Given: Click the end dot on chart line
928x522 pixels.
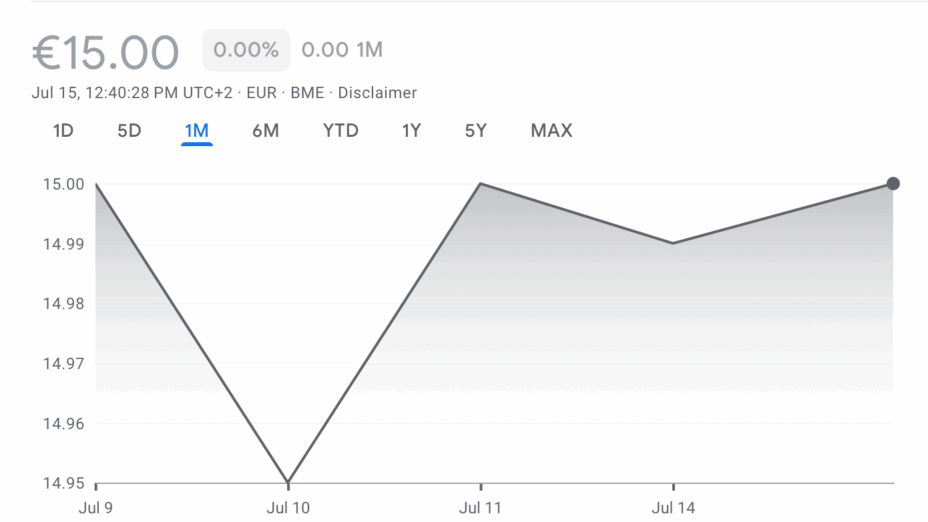Looking at the screenshot, I should point(893,183).
